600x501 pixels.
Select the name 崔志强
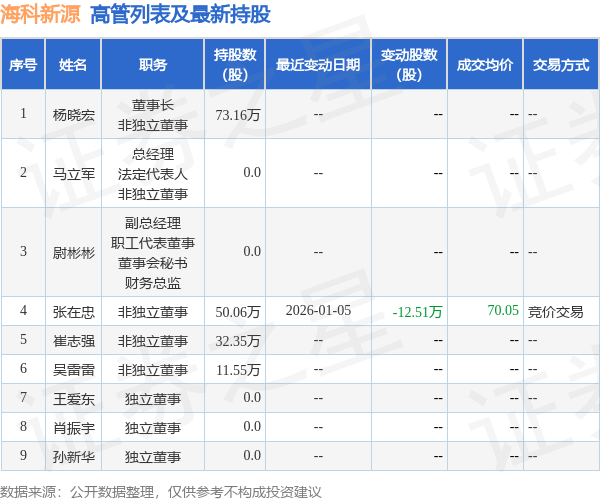pos(73,341)
